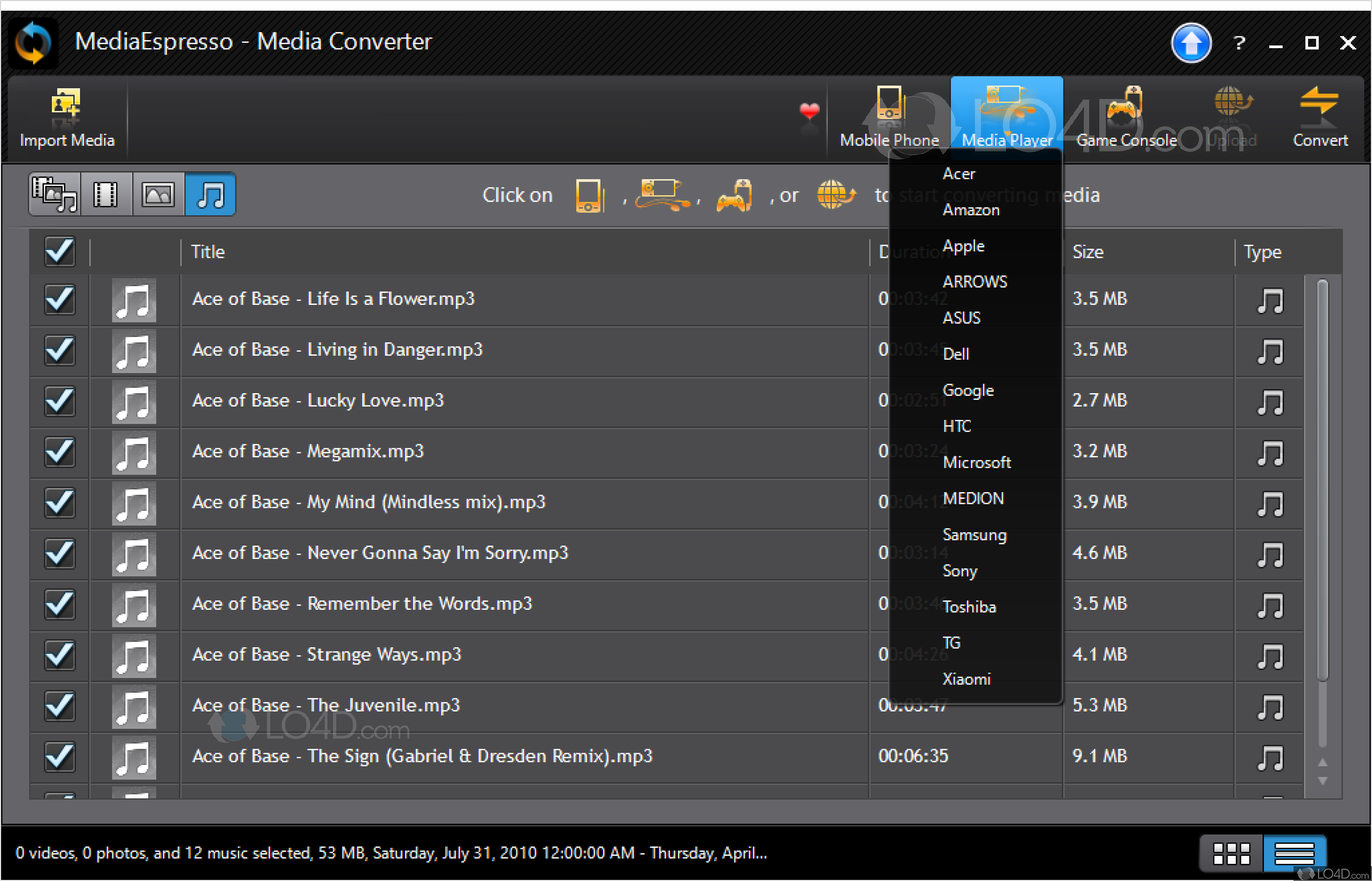
Task: Click the MediaEspresso logo icon
Action: 33,43
